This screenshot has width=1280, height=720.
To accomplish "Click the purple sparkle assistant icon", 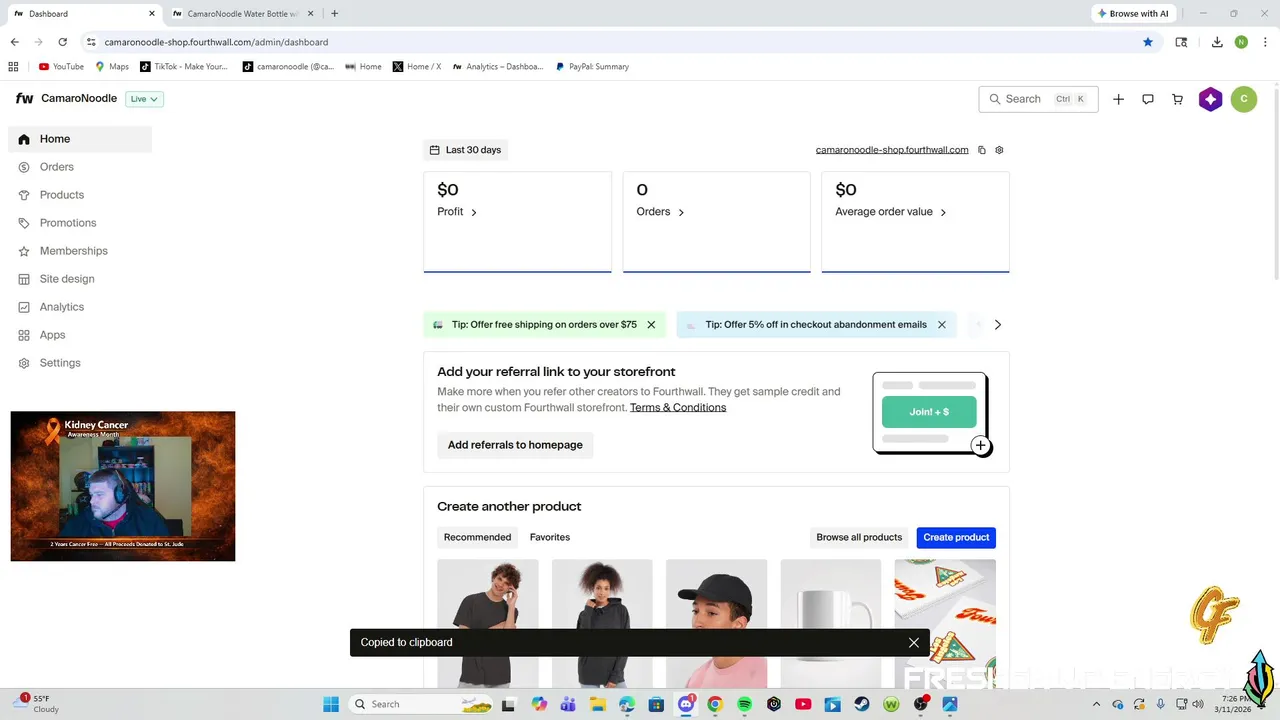I will coord(1211,99).
